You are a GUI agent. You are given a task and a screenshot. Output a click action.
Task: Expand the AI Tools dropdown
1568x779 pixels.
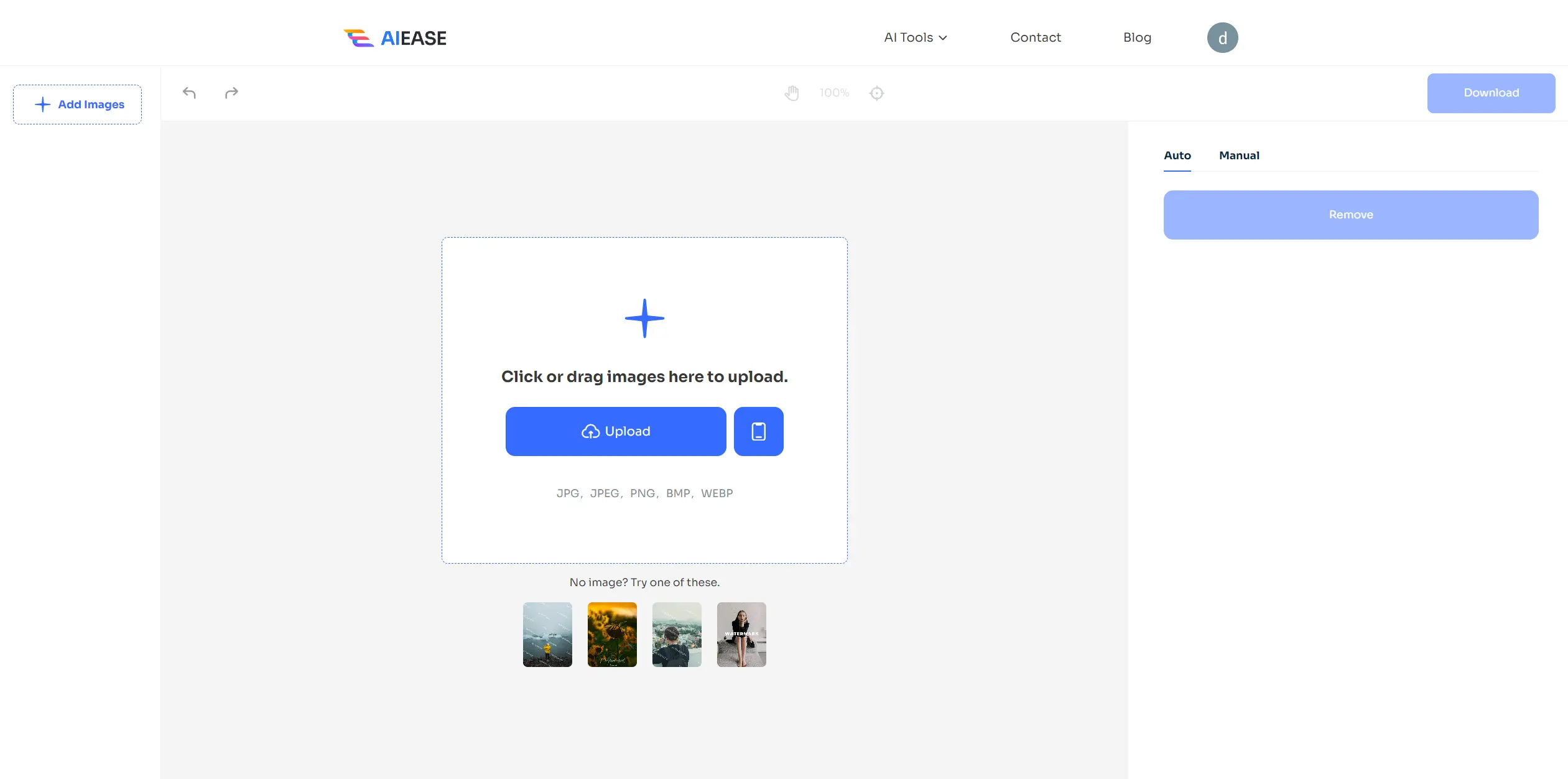point(915,37)
